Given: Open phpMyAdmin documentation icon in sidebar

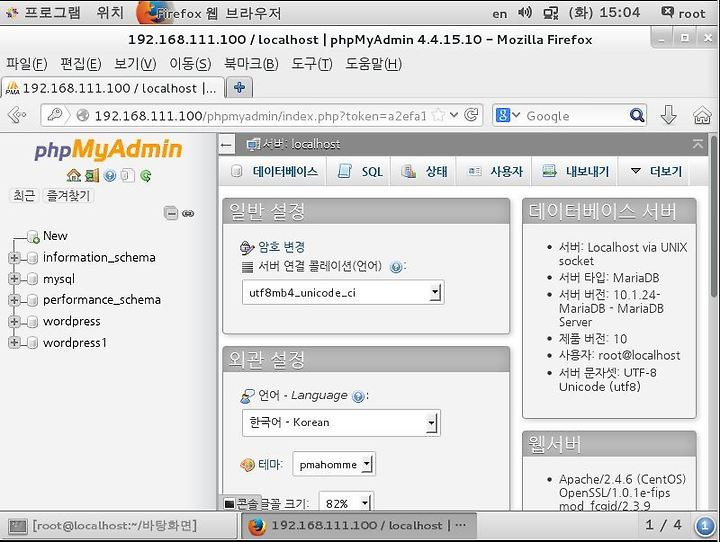Looking at the screenshot, I should coord(110,175).
